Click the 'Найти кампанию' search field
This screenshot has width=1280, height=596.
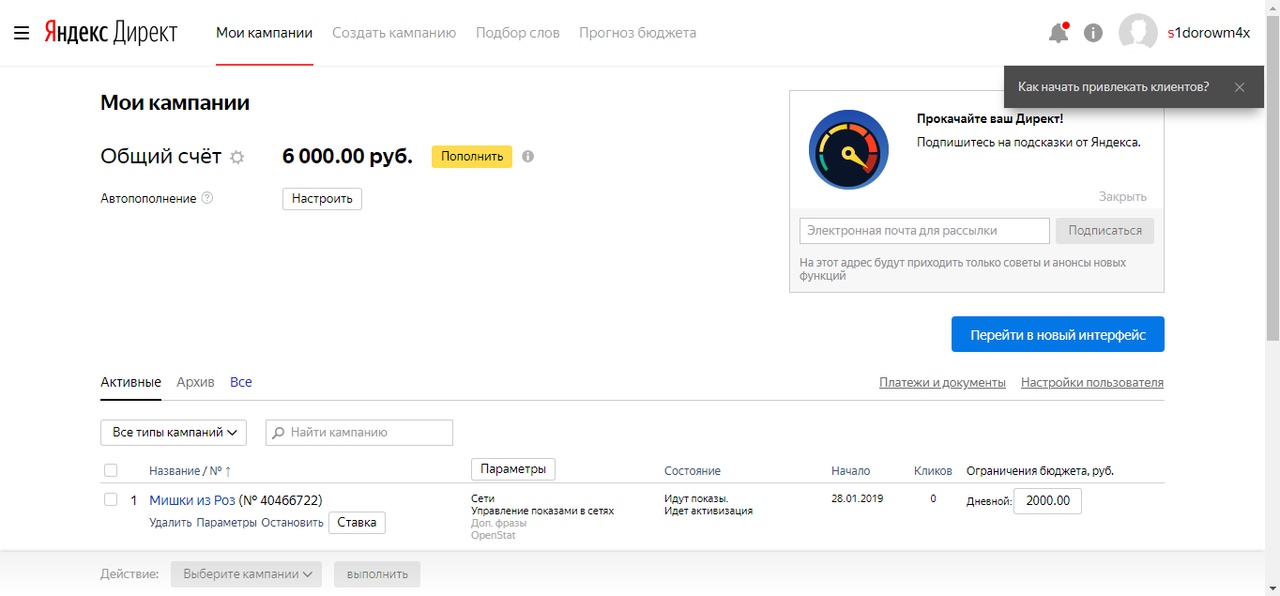(366, 432)
